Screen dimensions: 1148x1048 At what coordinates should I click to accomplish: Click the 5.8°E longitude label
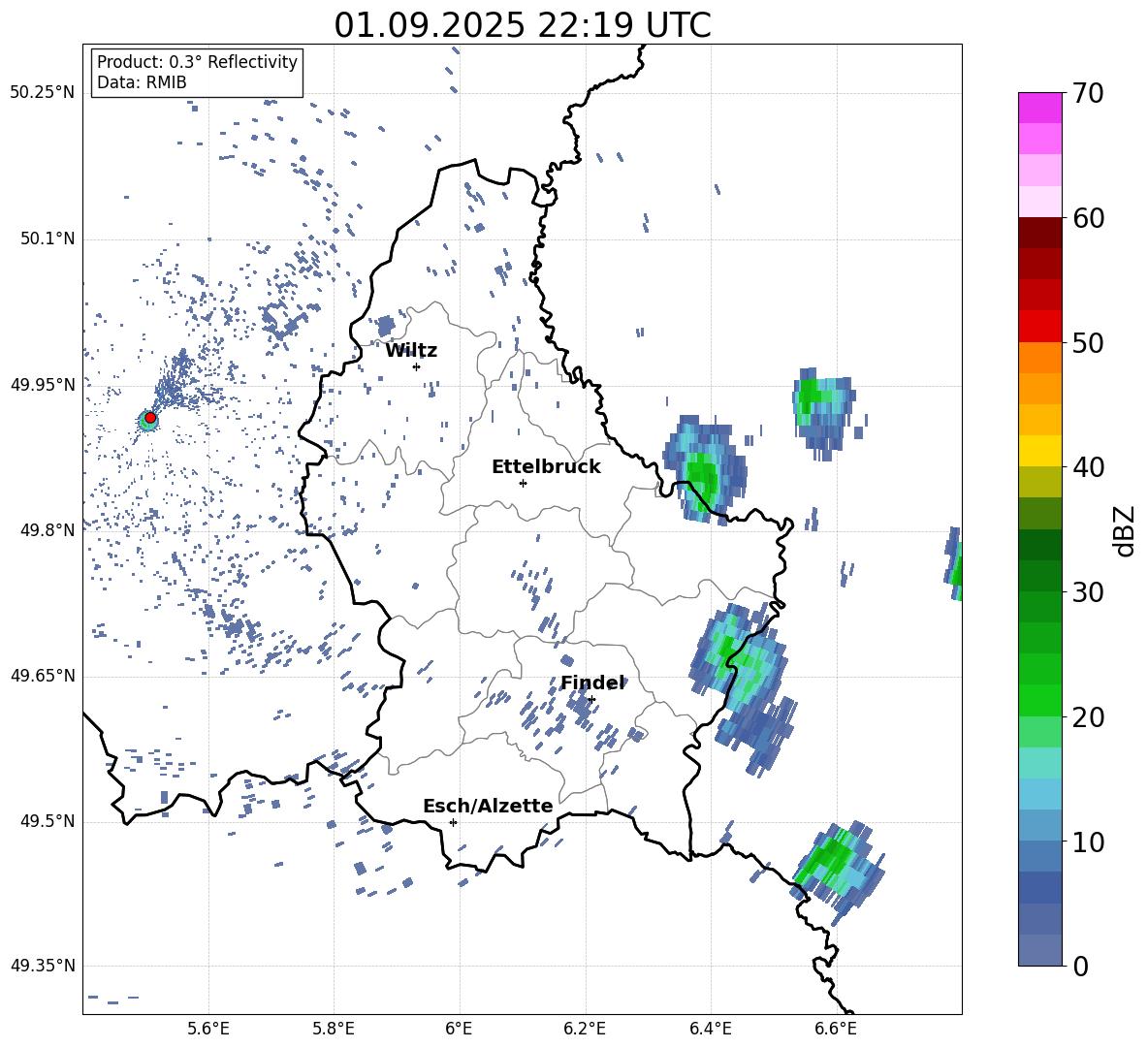click(x=334, y=1029)
